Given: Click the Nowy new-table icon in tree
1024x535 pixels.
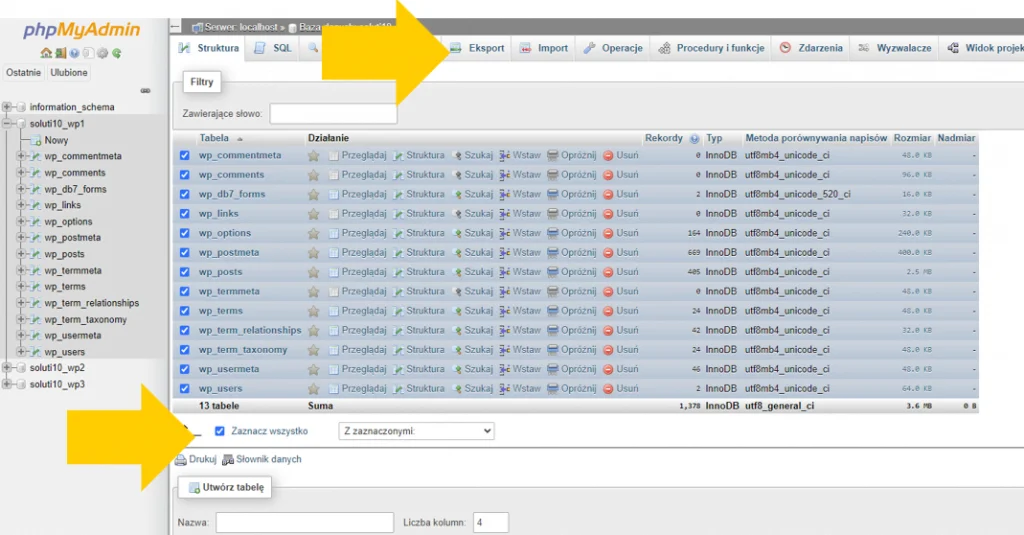Looking at the screenshot, I should click(x=36, y=140).
